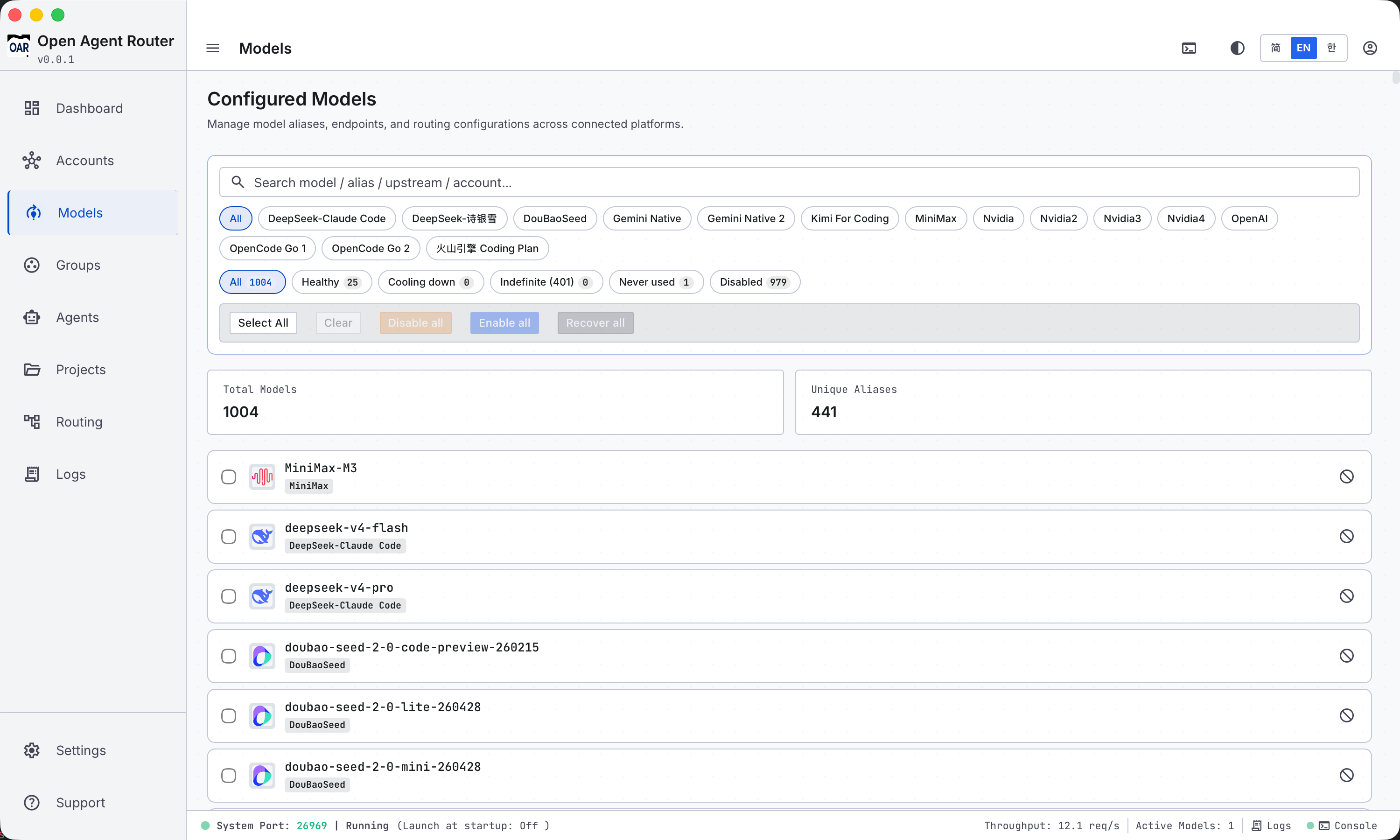Show Indefinite (401) models
This screenshot has height=840, width=1400.
tap(546, 282)
